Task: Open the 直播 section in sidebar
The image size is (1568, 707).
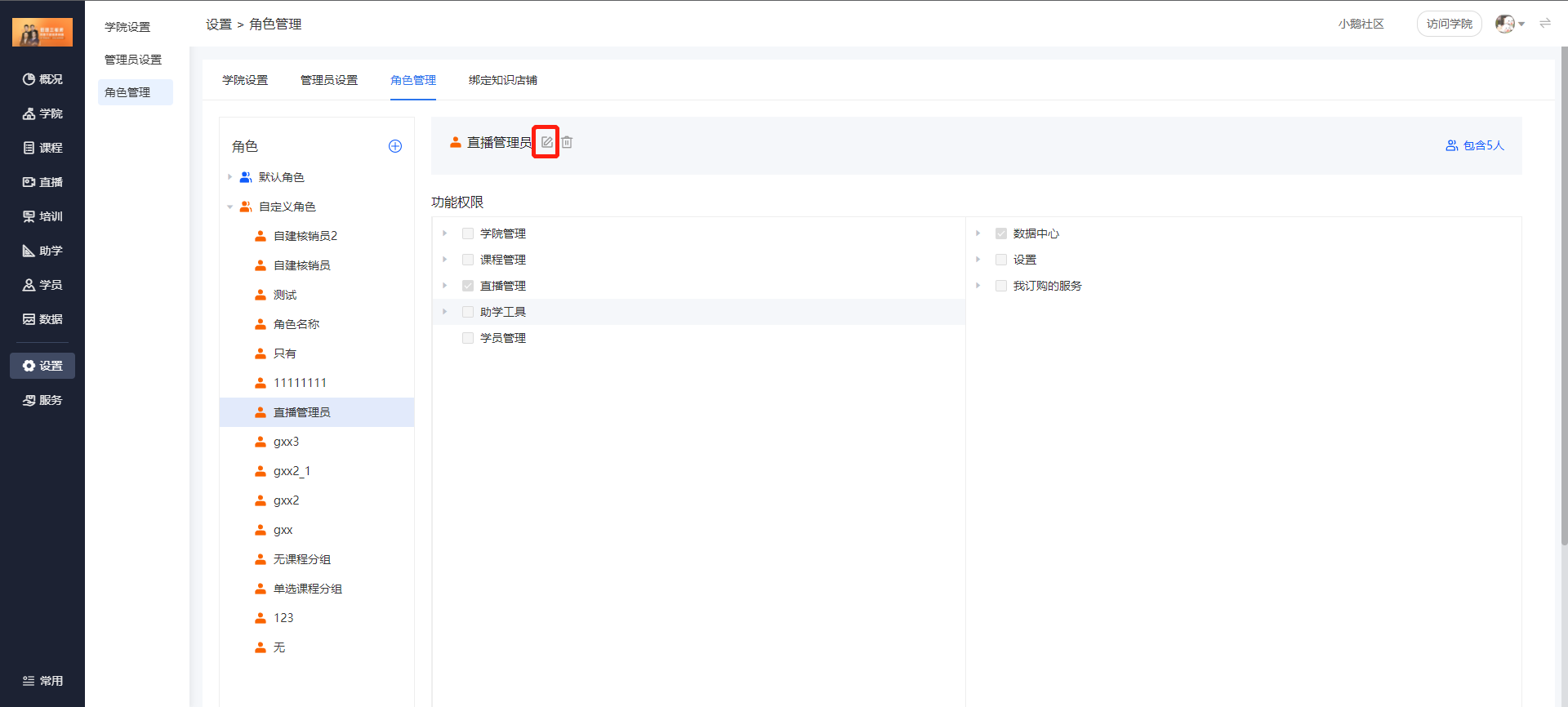Action: click(42, 182)
